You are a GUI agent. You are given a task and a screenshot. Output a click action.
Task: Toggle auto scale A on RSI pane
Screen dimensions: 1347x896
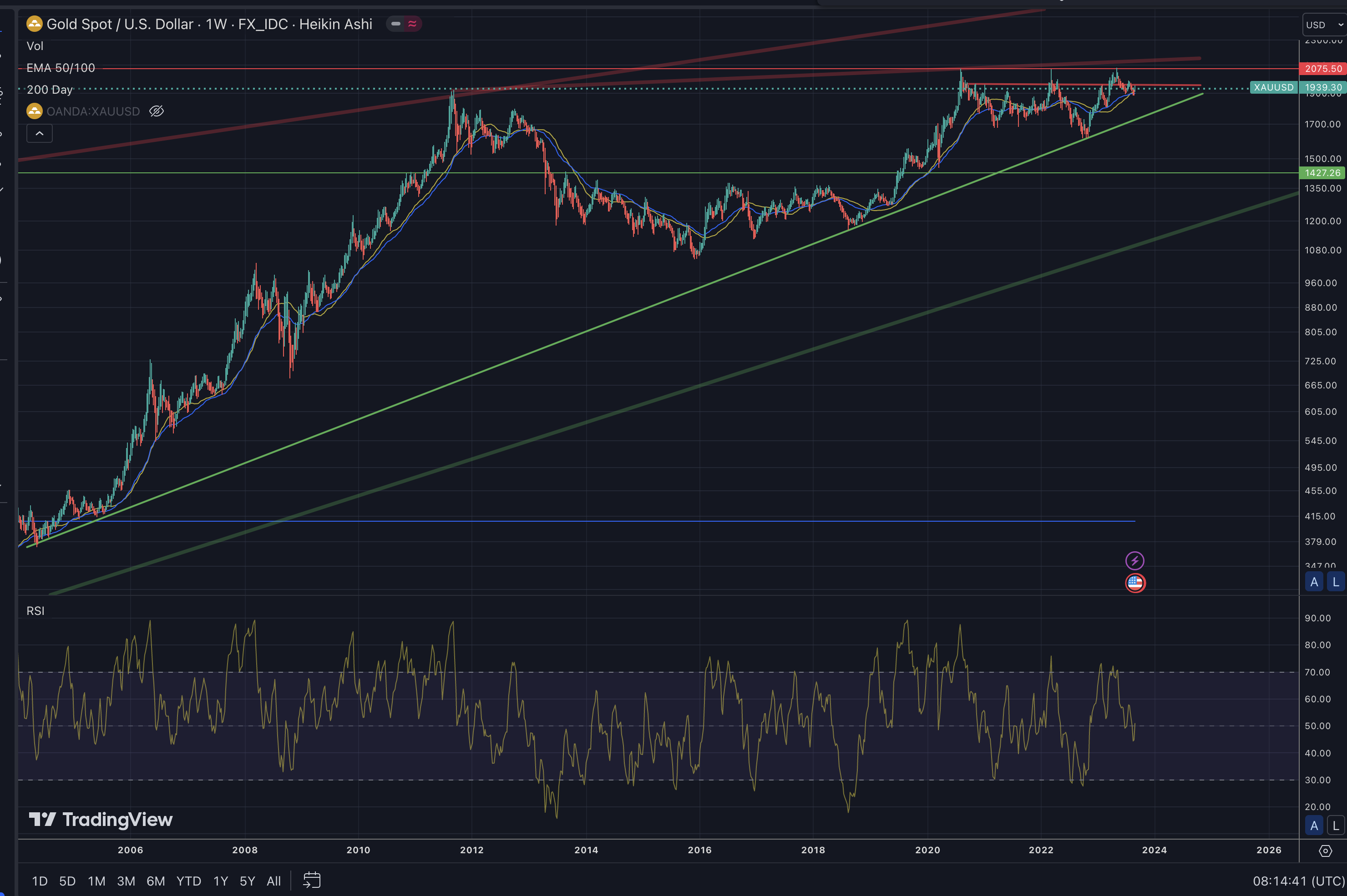1314,825
